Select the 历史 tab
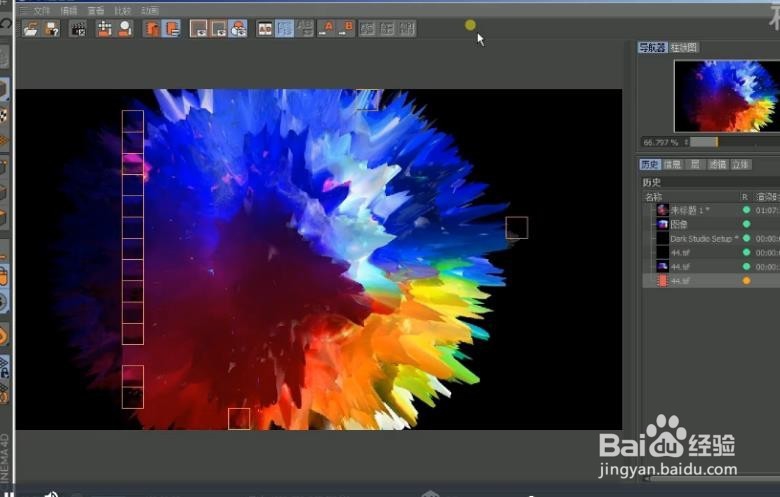This screenshot has width=780, height=497. point(650,164)
